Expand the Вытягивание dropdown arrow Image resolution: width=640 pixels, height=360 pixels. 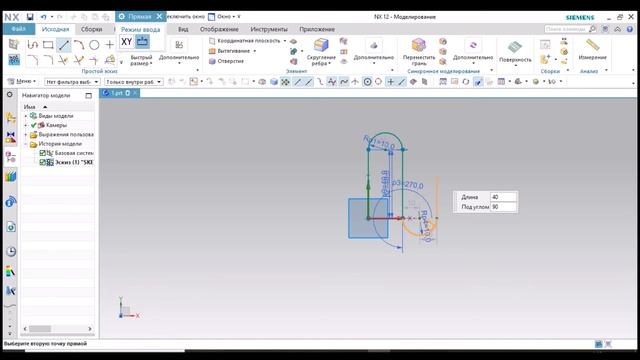[255, 51]
